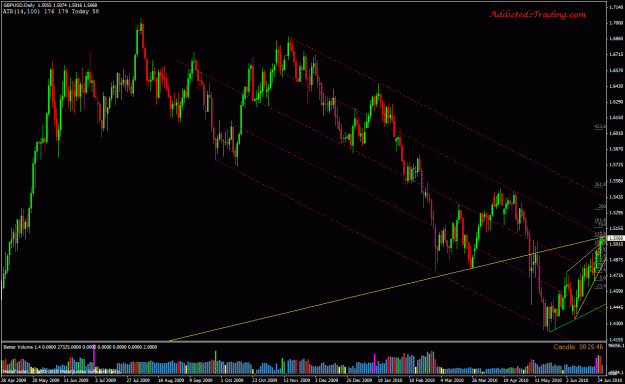Select the highlighted current price tag 1.5068

pos(616,238)
